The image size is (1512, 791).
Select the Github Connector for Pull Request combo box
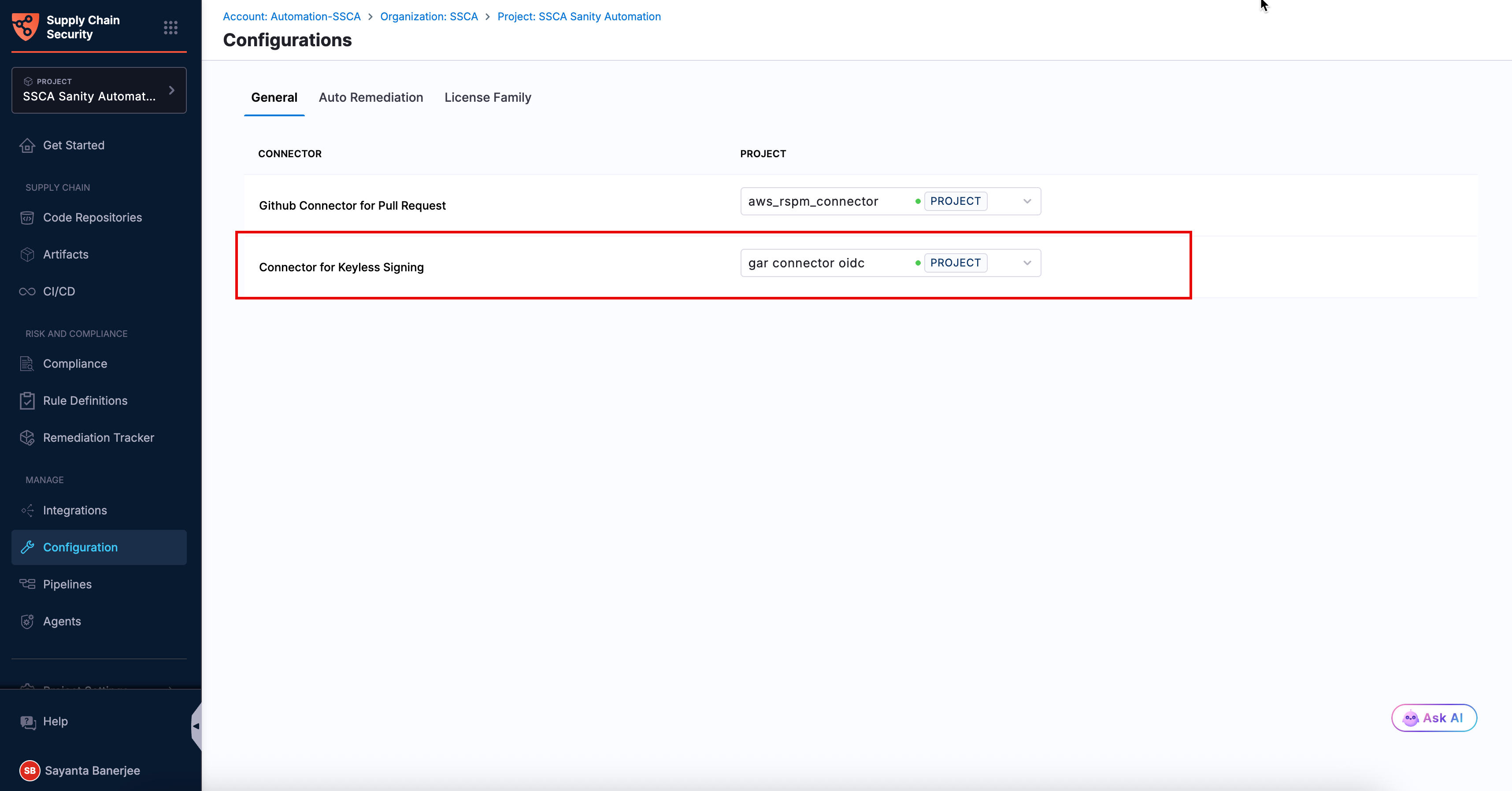[x=890, y=201]
